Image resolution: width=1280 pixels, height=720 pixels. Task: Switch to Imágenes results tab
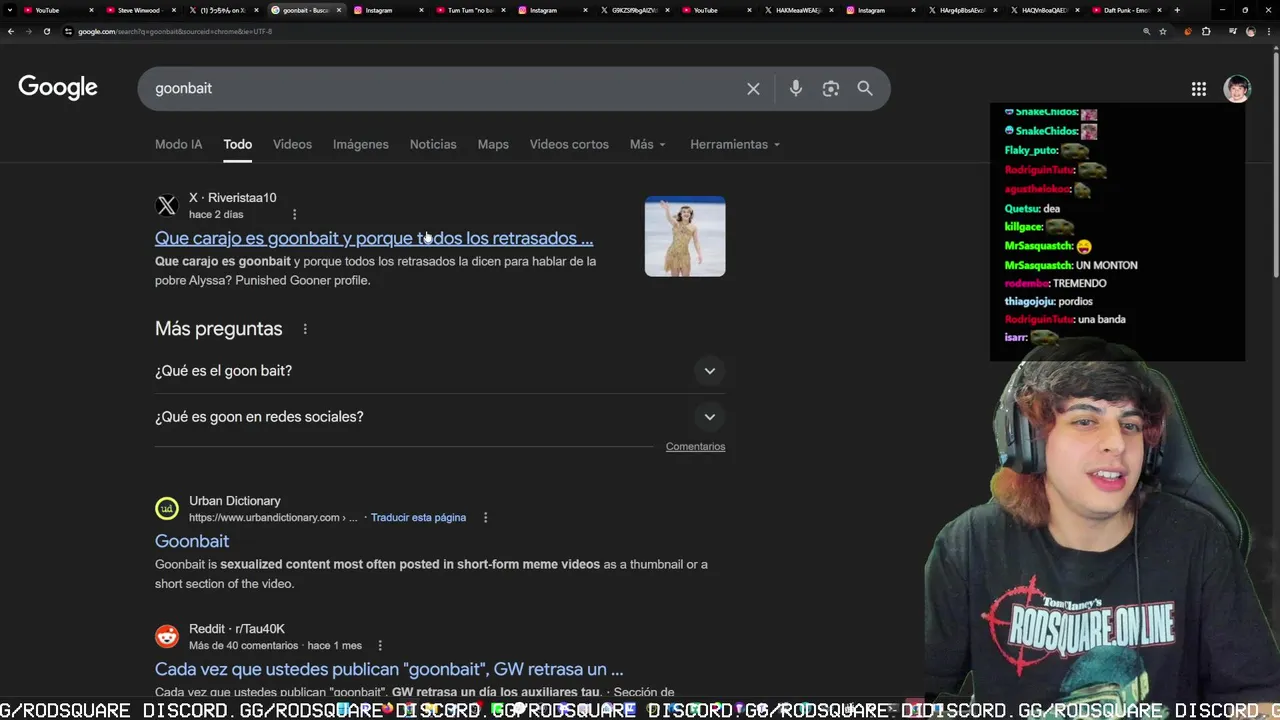click(361, 144)
